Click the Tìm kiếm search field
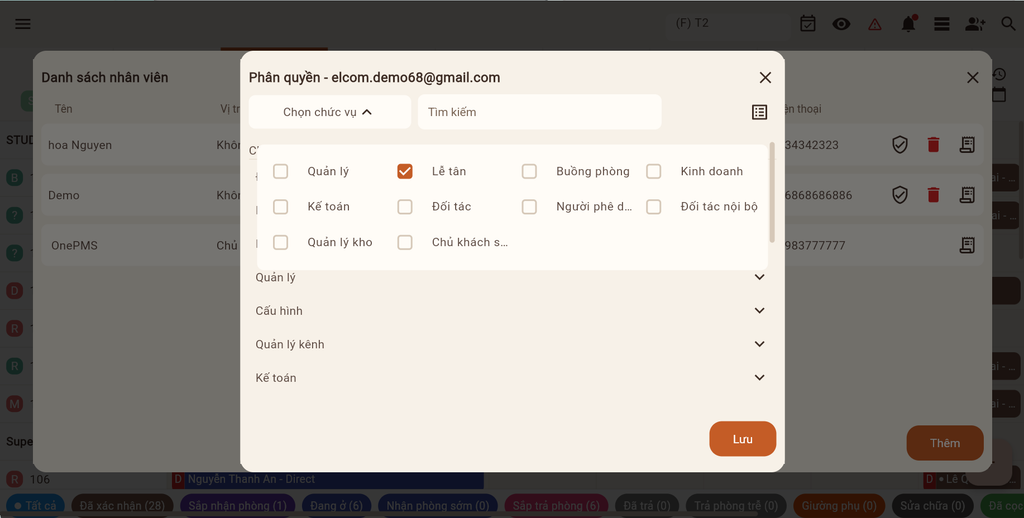This screenshot has width=1024, height=518. (x=539, y=112)
